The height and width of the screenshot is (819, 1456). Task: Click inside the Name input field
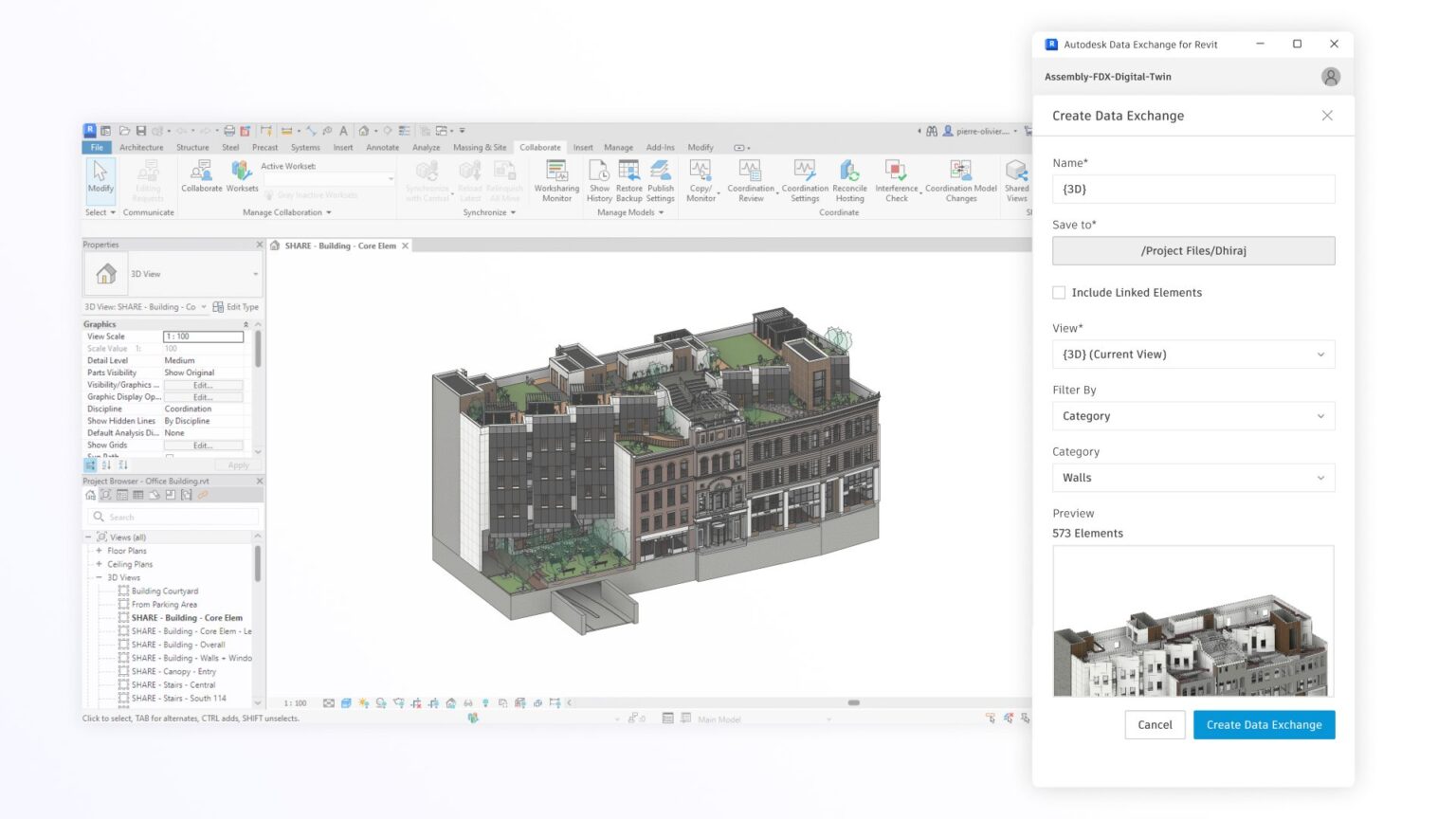point(1192,189)
